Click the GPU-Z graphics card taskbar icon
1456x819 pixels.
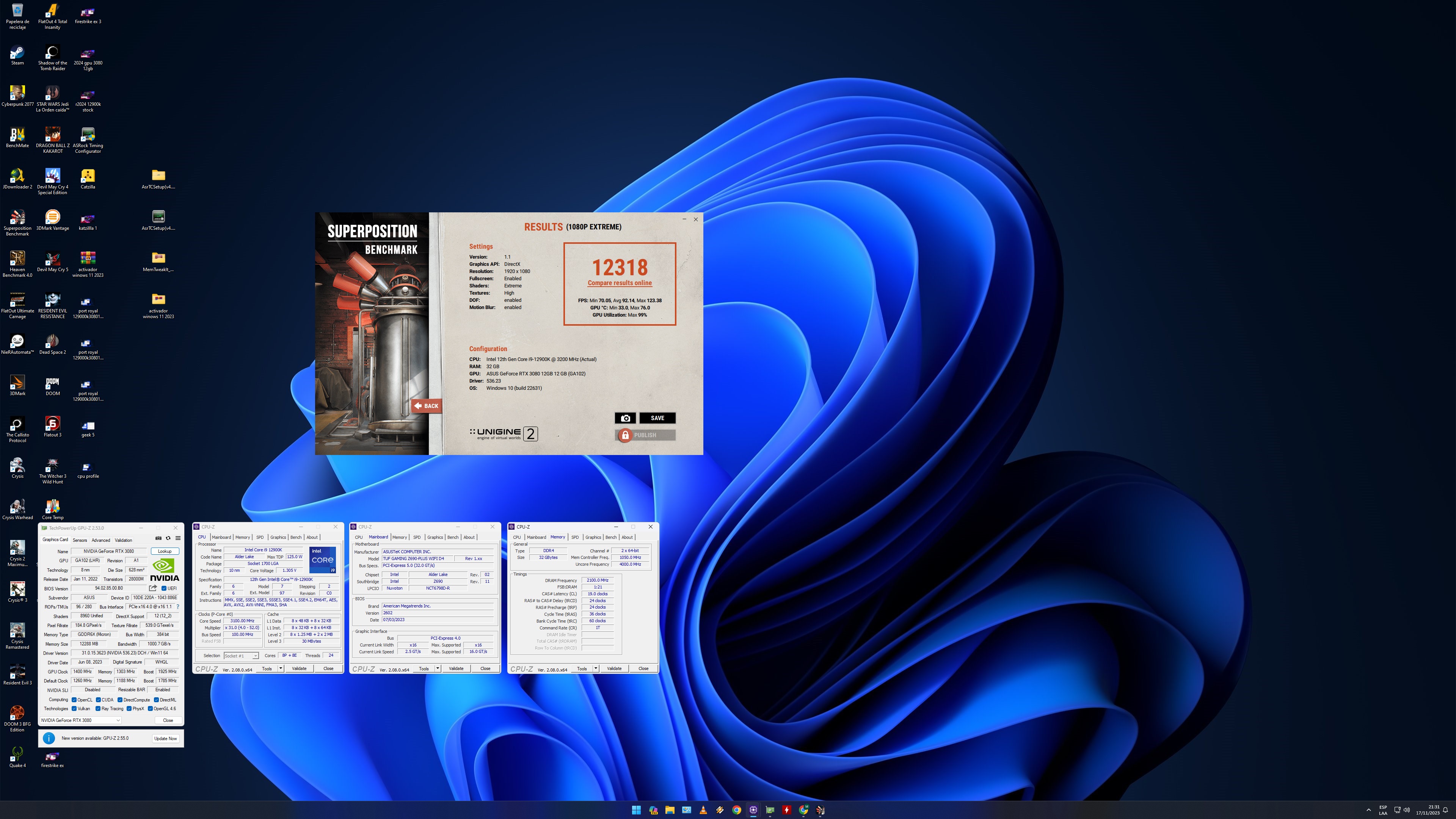pos(770,810)
